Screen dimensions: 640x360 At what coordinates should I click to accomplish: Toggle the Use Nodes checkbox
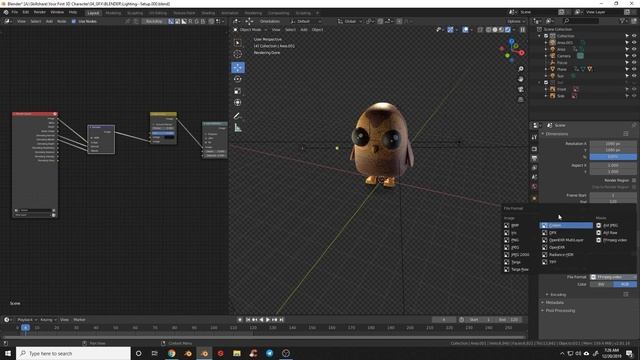tap(73, 21)
